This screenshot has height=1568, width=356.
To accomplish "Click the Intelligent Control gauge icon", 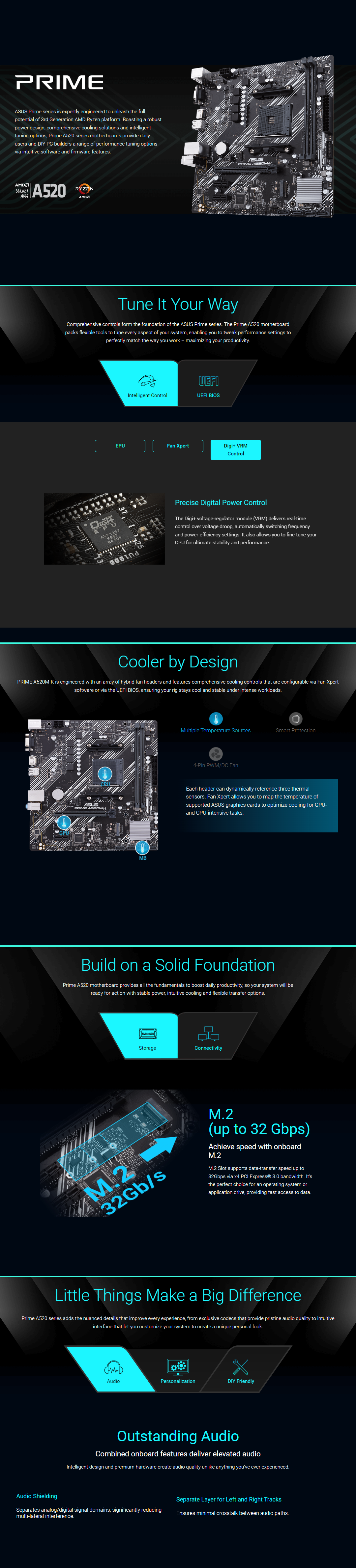I will 148,382.
